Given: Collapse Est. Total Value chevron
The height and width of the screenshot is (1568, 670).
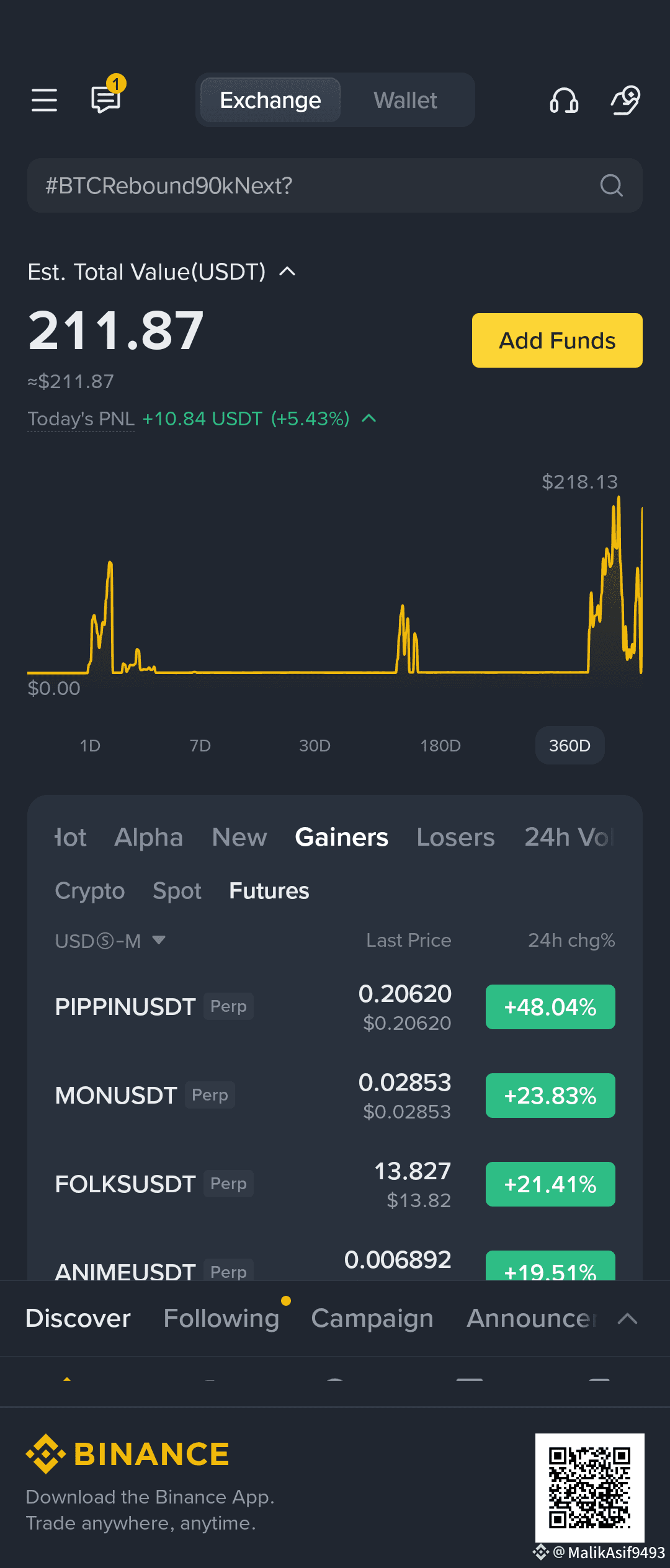Looking at the screenshot, I should (x=287, y=272).
